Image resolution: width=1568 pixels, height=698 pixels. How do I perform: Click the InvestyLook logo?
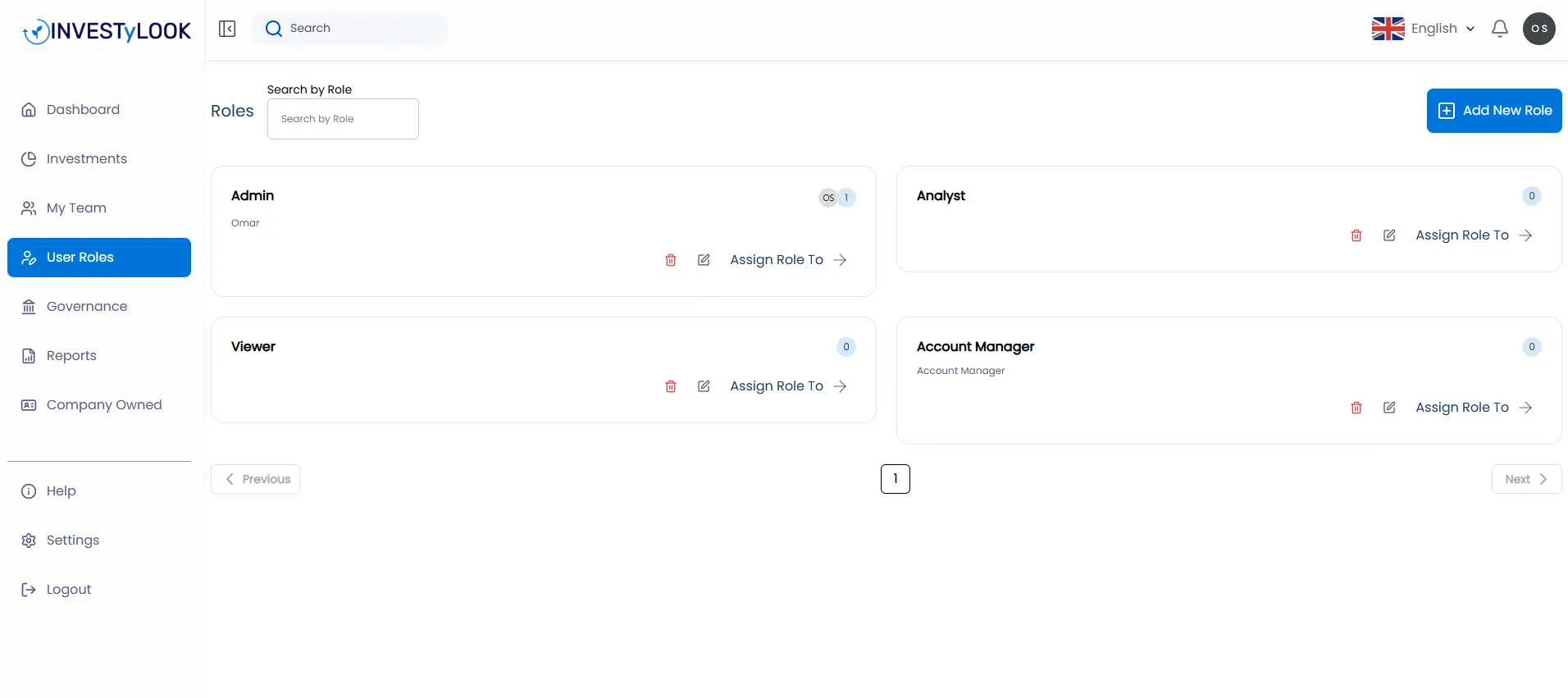(x=107, y=31)
